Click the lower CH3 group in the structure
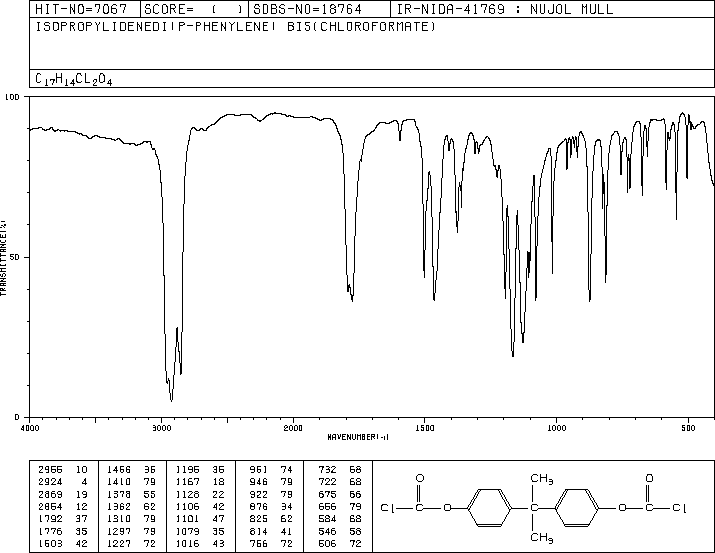The height and width of the screenshot is (553, 715). (x=542, y=538)
